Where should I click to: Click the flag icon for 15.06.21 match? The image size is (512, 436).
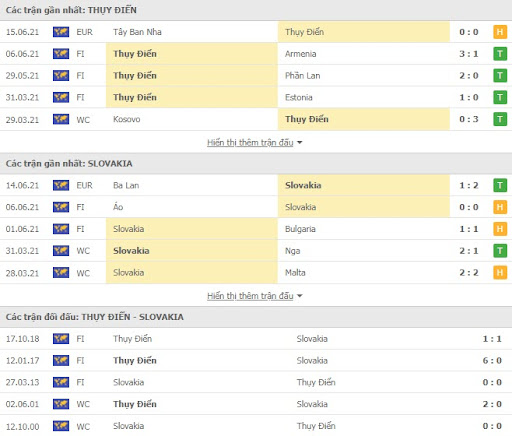tap(61, 32)
